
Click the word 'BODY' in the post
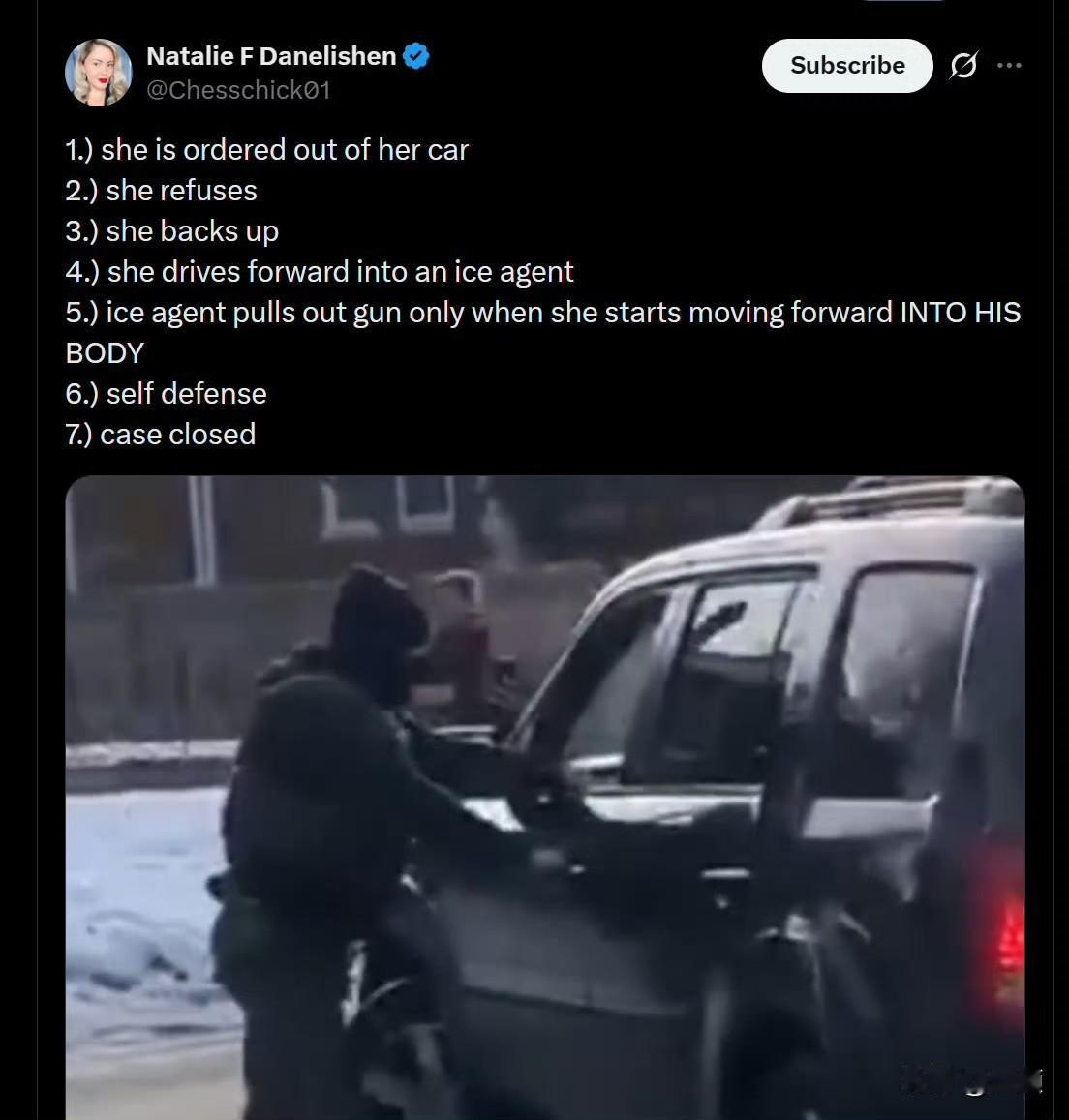point(105,353)
